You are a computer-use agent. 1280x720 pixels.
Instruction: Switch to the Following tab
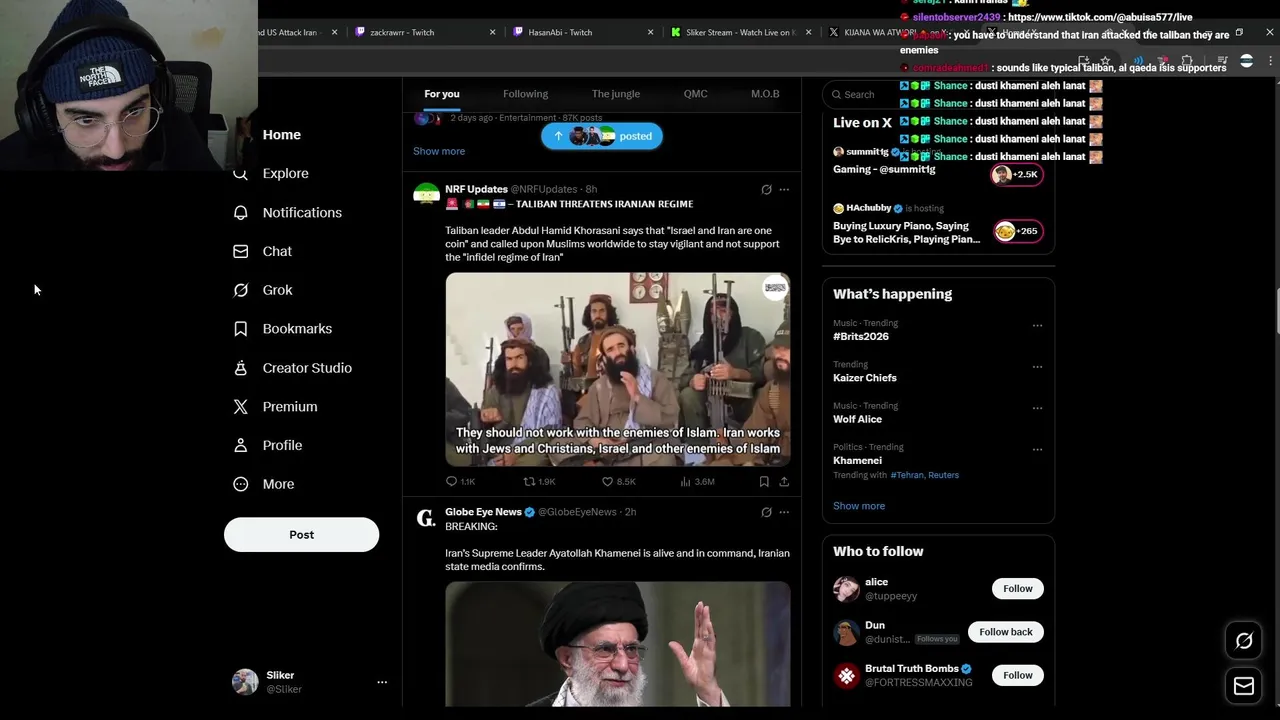(x=525, y=94)
